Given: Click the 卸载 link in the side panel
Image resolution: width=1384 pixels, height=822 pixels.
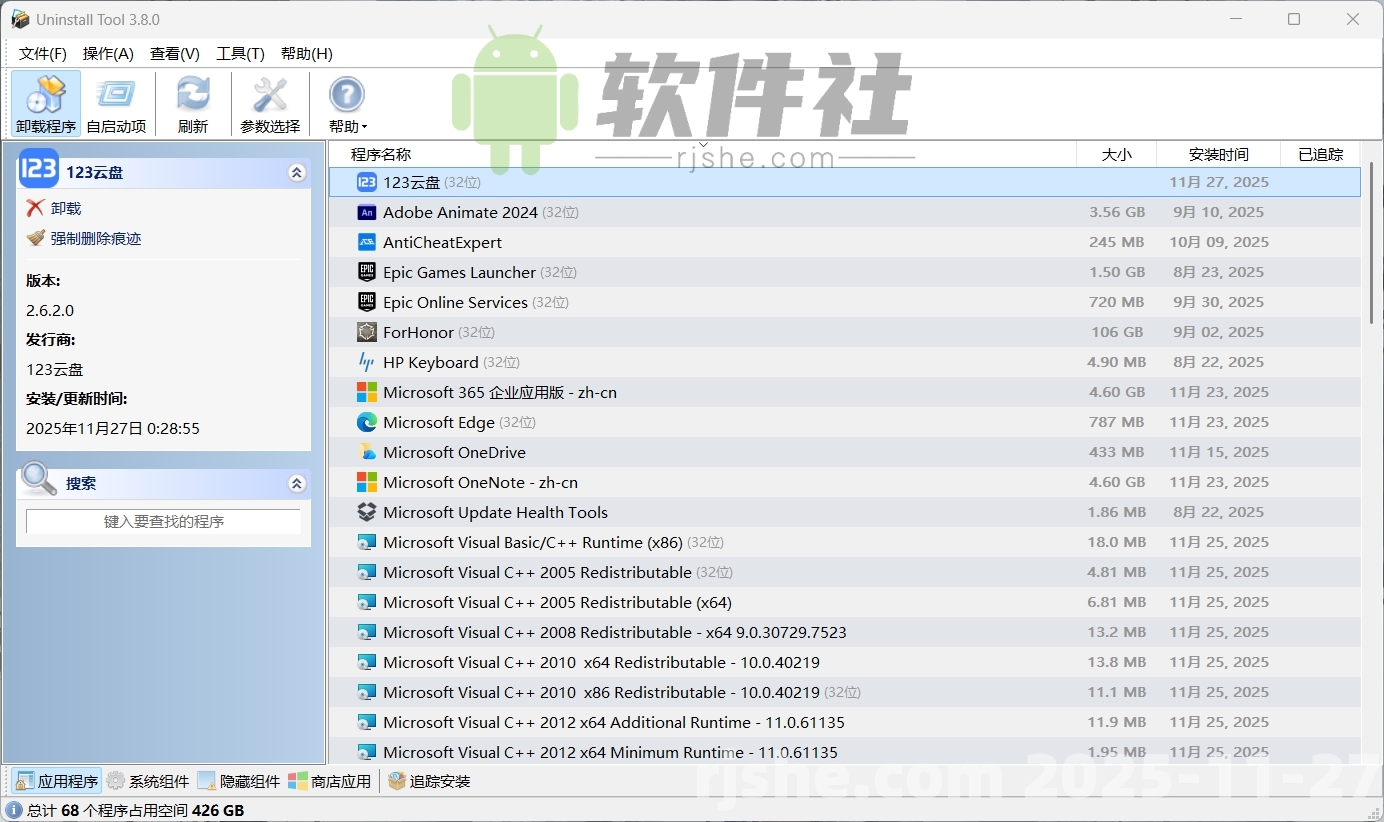Looking at the screenshot, I should coord(65,208).
